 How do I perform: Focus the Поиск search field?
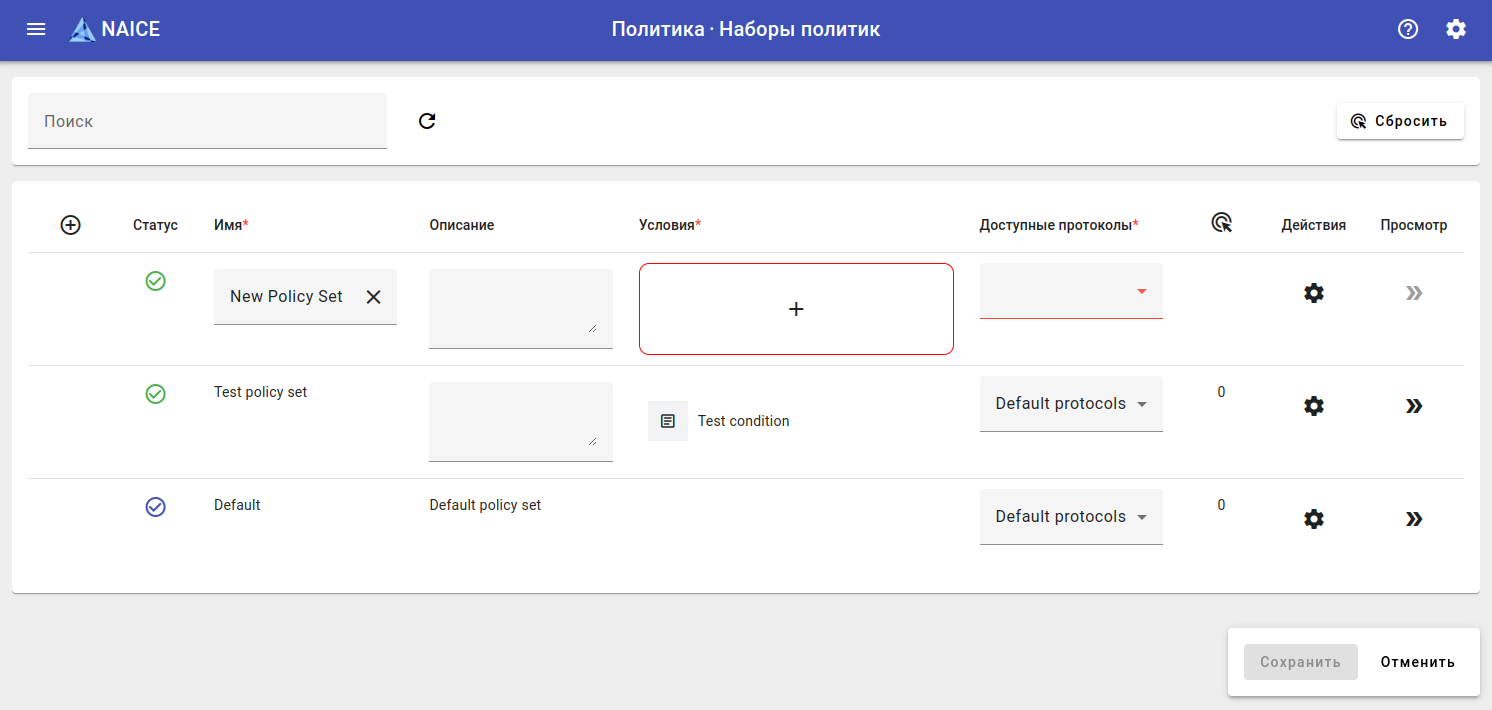click(x=207, y=121)
